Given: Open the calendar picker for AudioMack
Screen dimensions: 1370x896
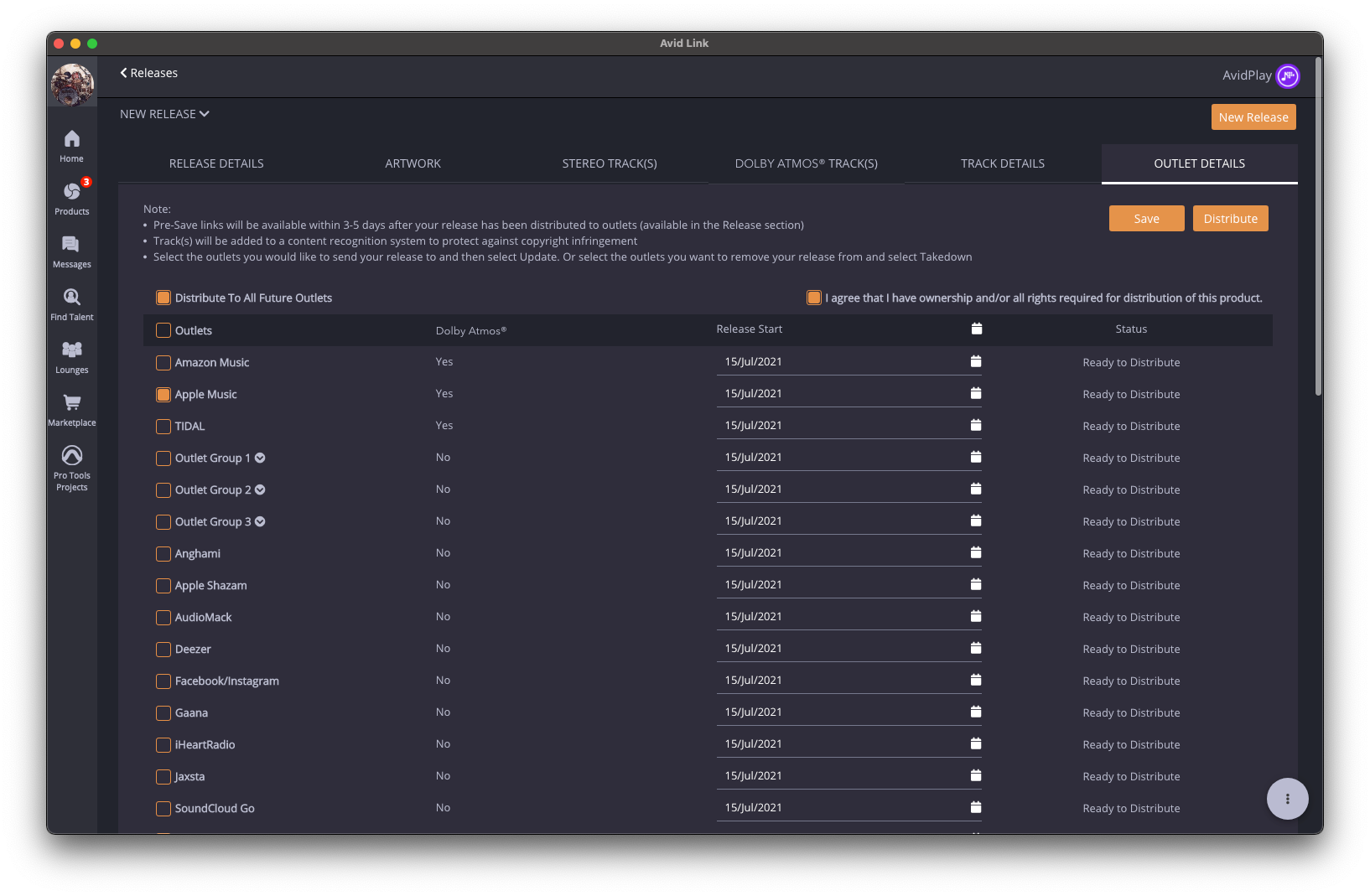Looking at the screenshot, I should 976,616.
